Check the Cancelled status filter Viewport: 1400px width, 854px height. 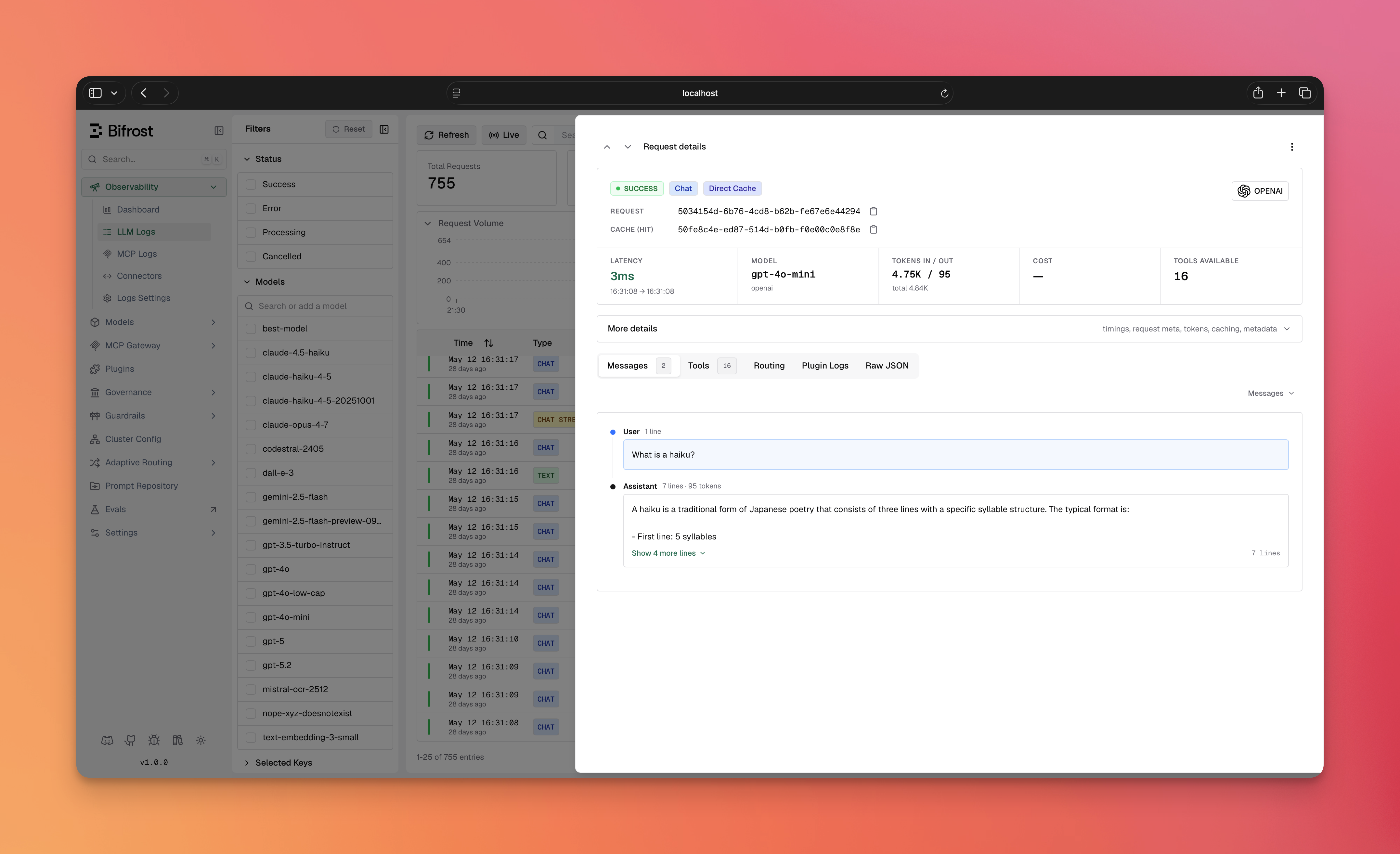point(251,256)
